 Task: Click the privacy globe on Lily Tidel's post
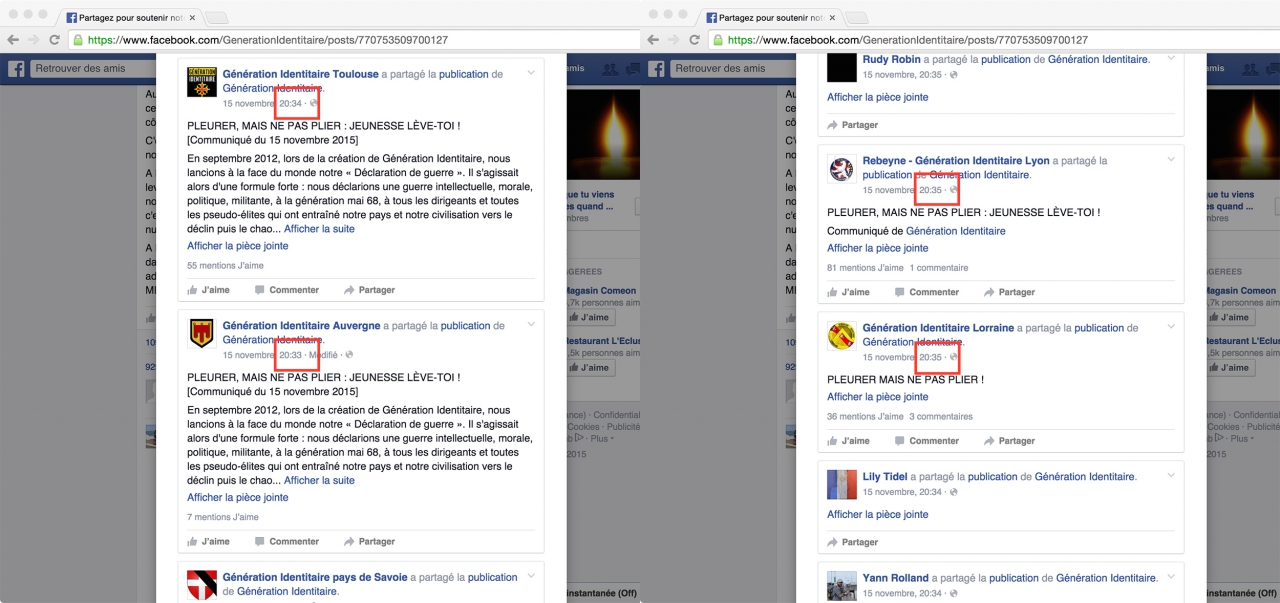(953, 492)
